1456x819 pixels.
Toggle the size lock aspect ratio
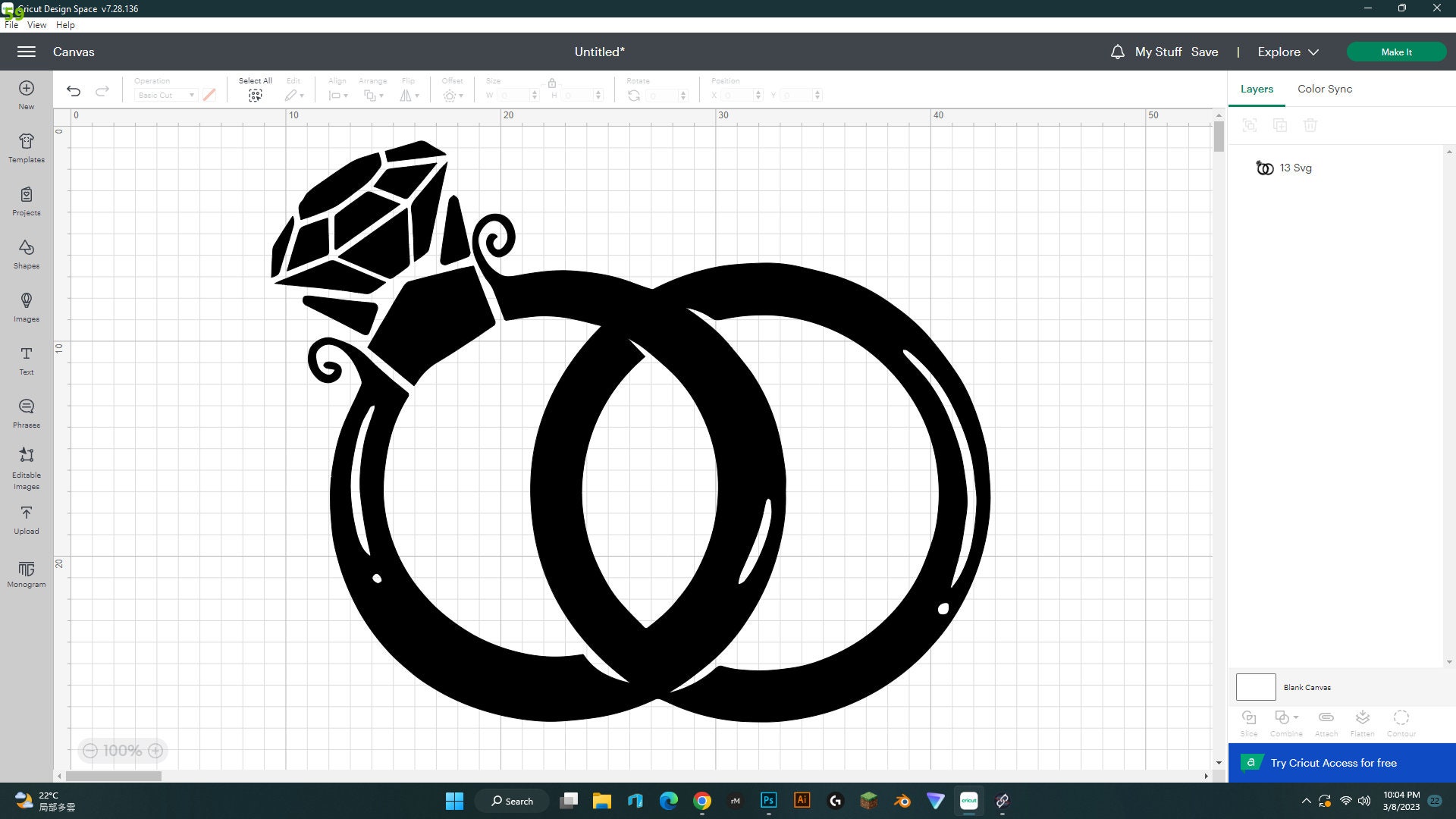click(552, 84)
